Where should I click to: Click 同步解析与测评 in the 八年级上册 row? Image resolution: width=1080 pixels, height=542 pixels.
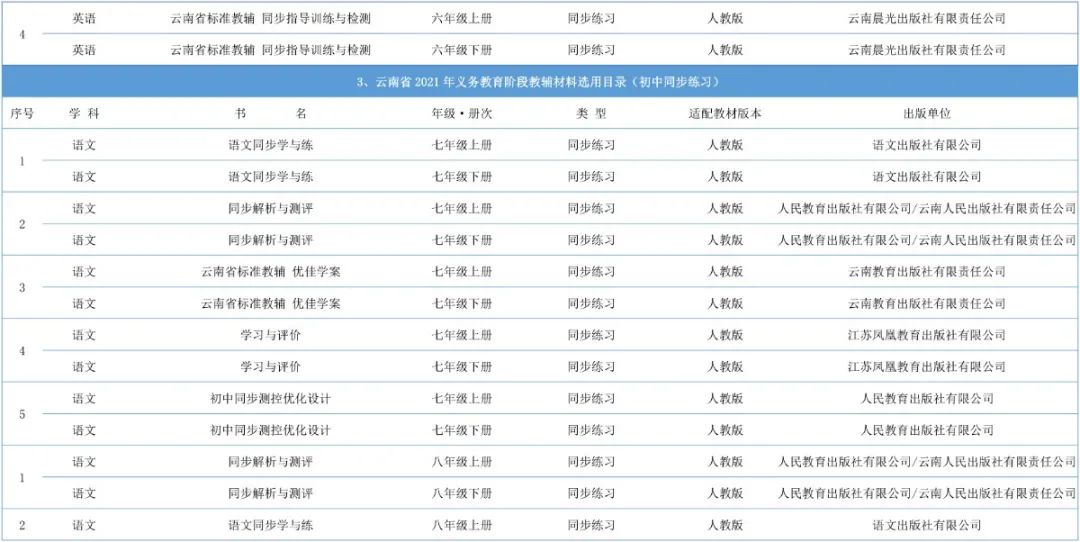click(271, 462)
